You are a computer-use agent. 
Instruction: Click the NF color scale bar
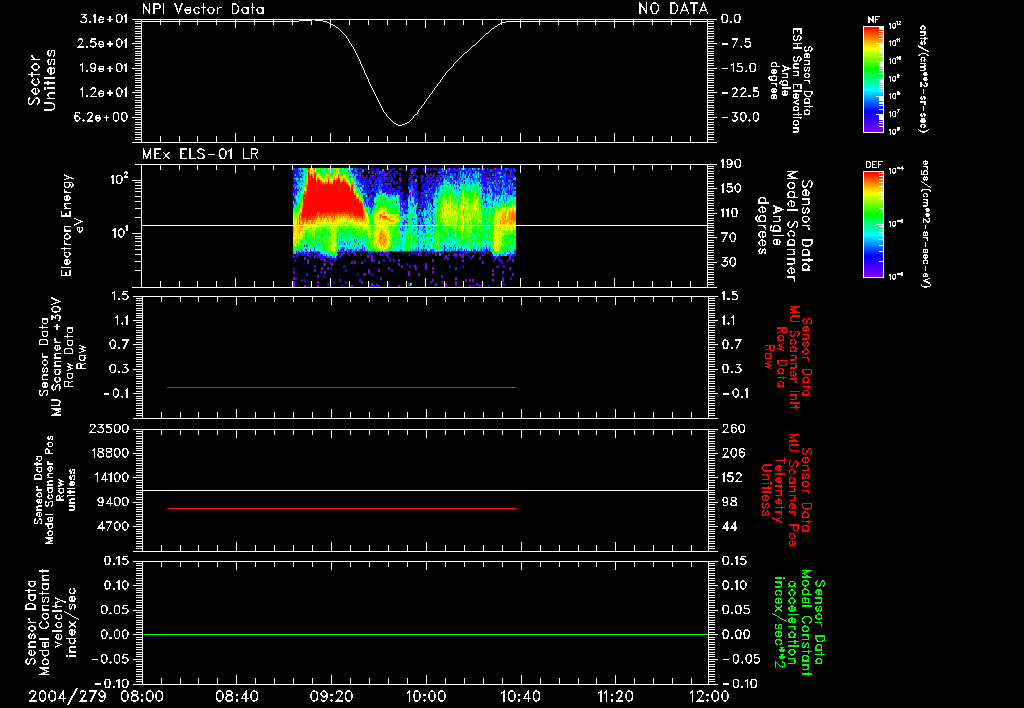[874, 78]
